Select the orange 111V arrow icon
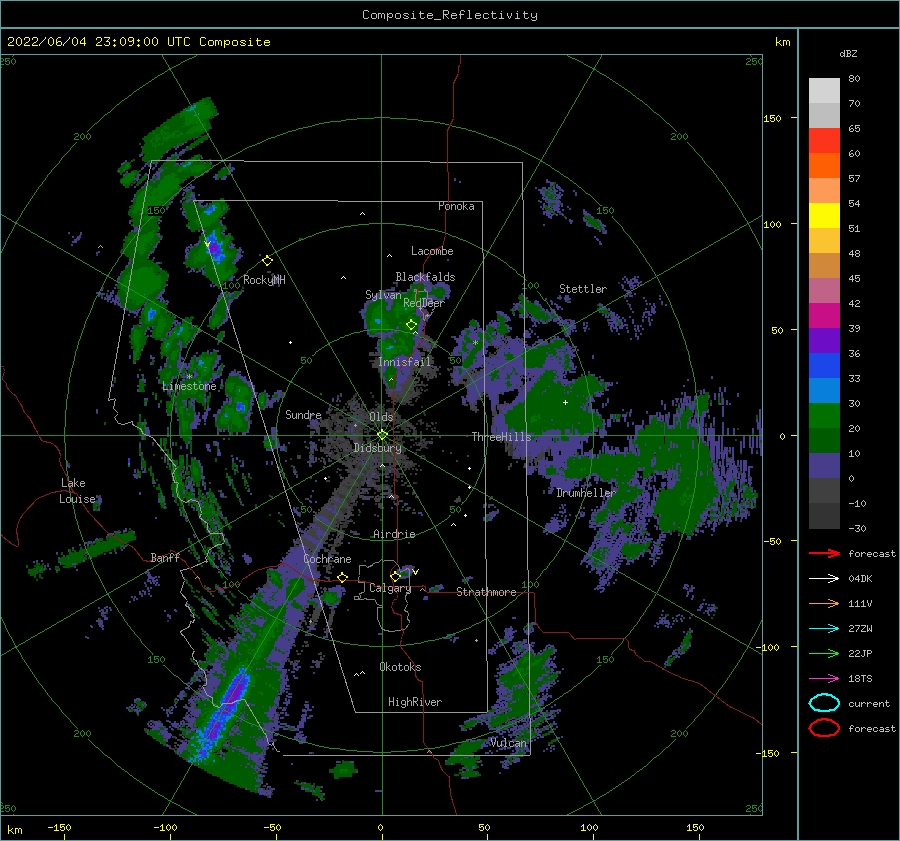 [824, 603]
